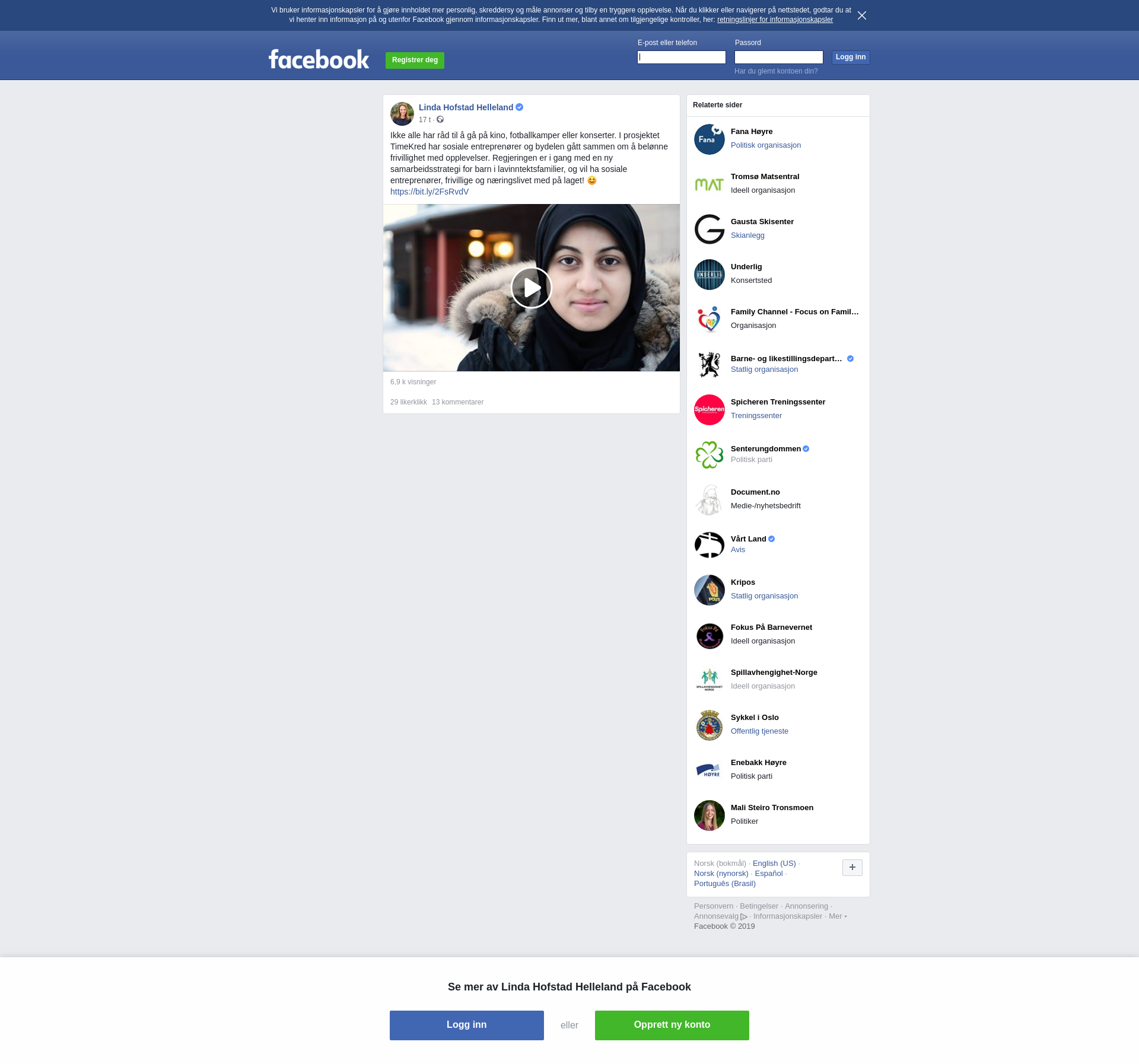
Task: Click Logg inn in the header
Action: (851, 57)
